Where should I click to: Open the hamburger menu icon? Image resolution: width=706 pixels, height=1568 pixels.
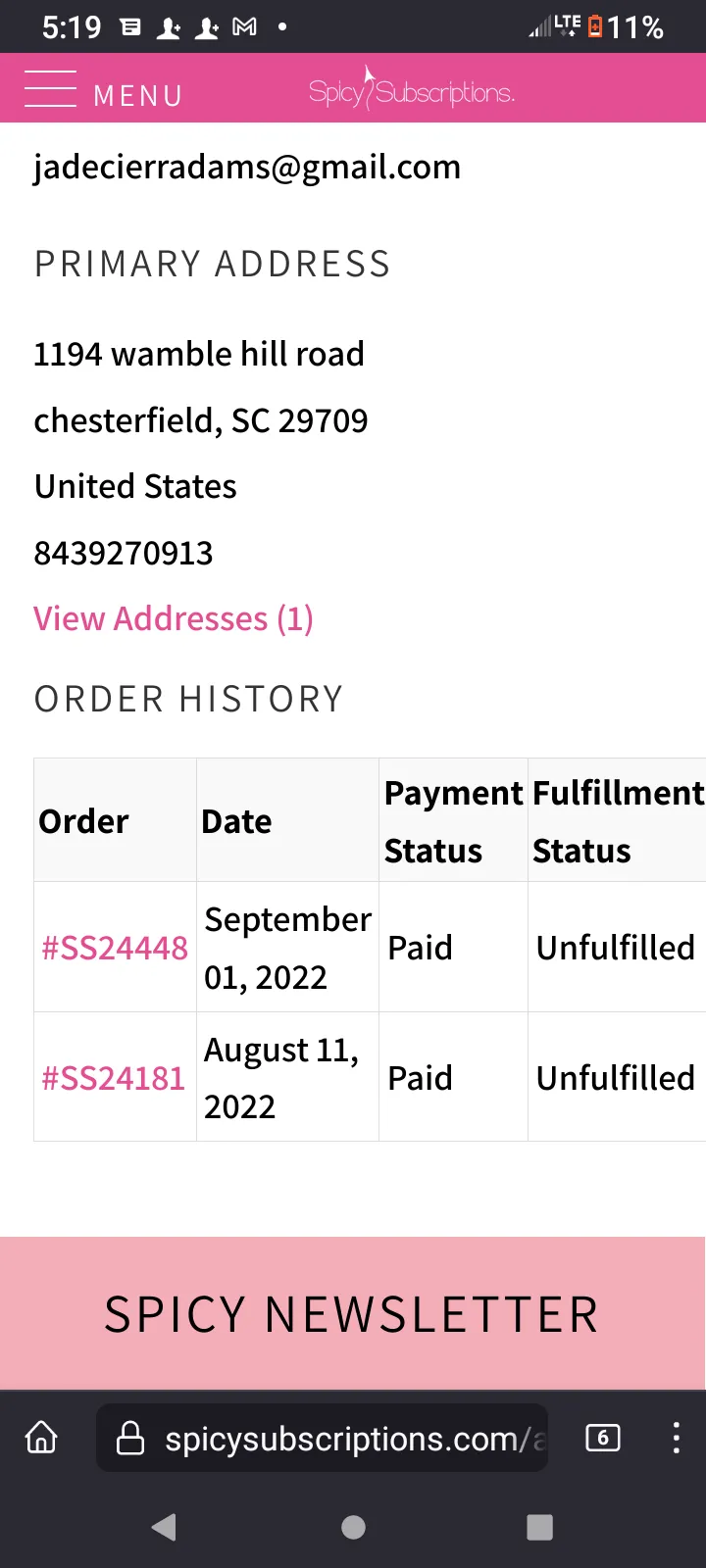pyautogui.click(x=50, y=89)
